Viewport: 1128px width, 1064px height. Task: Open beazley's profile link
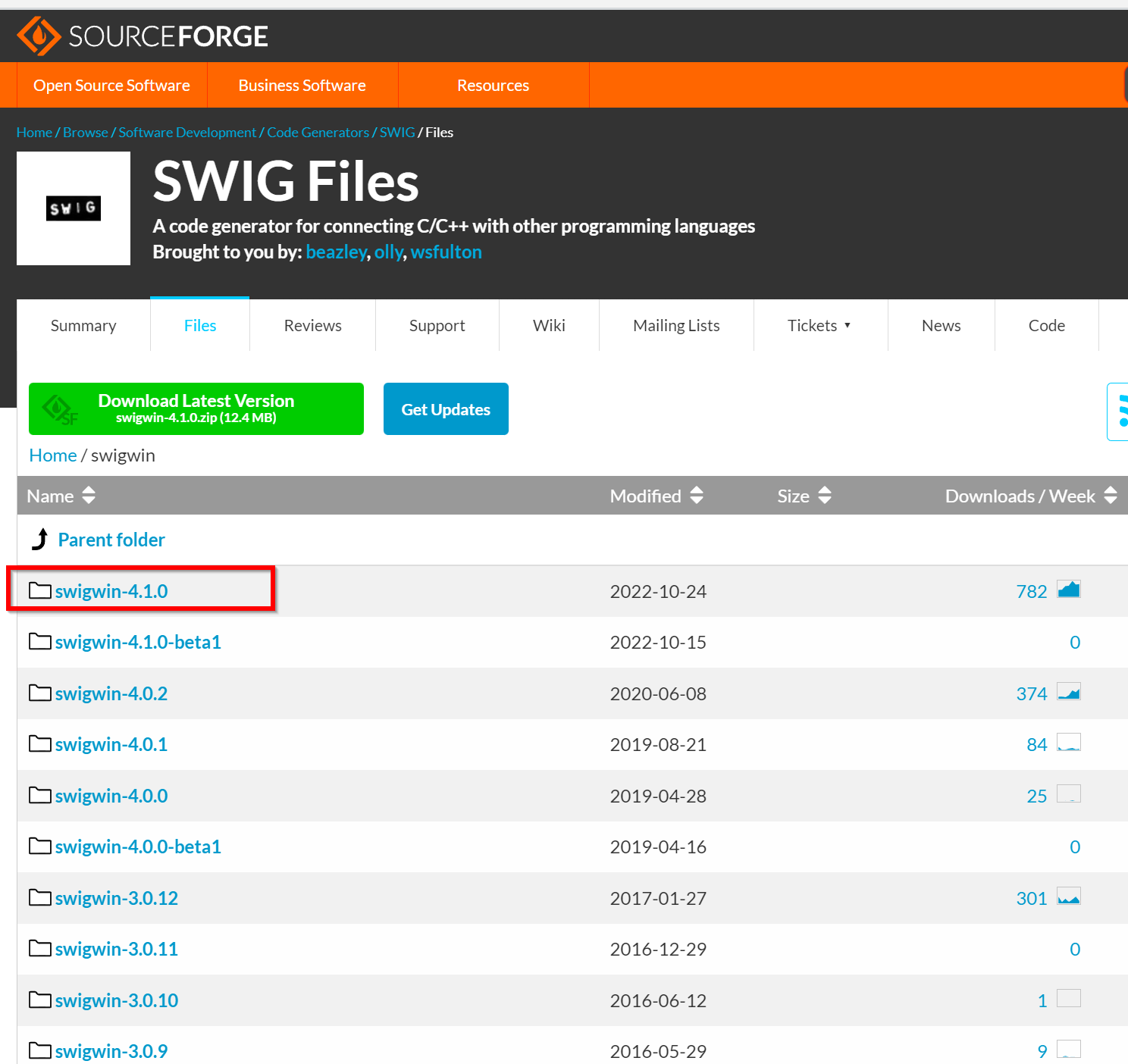tap(336, 252)
